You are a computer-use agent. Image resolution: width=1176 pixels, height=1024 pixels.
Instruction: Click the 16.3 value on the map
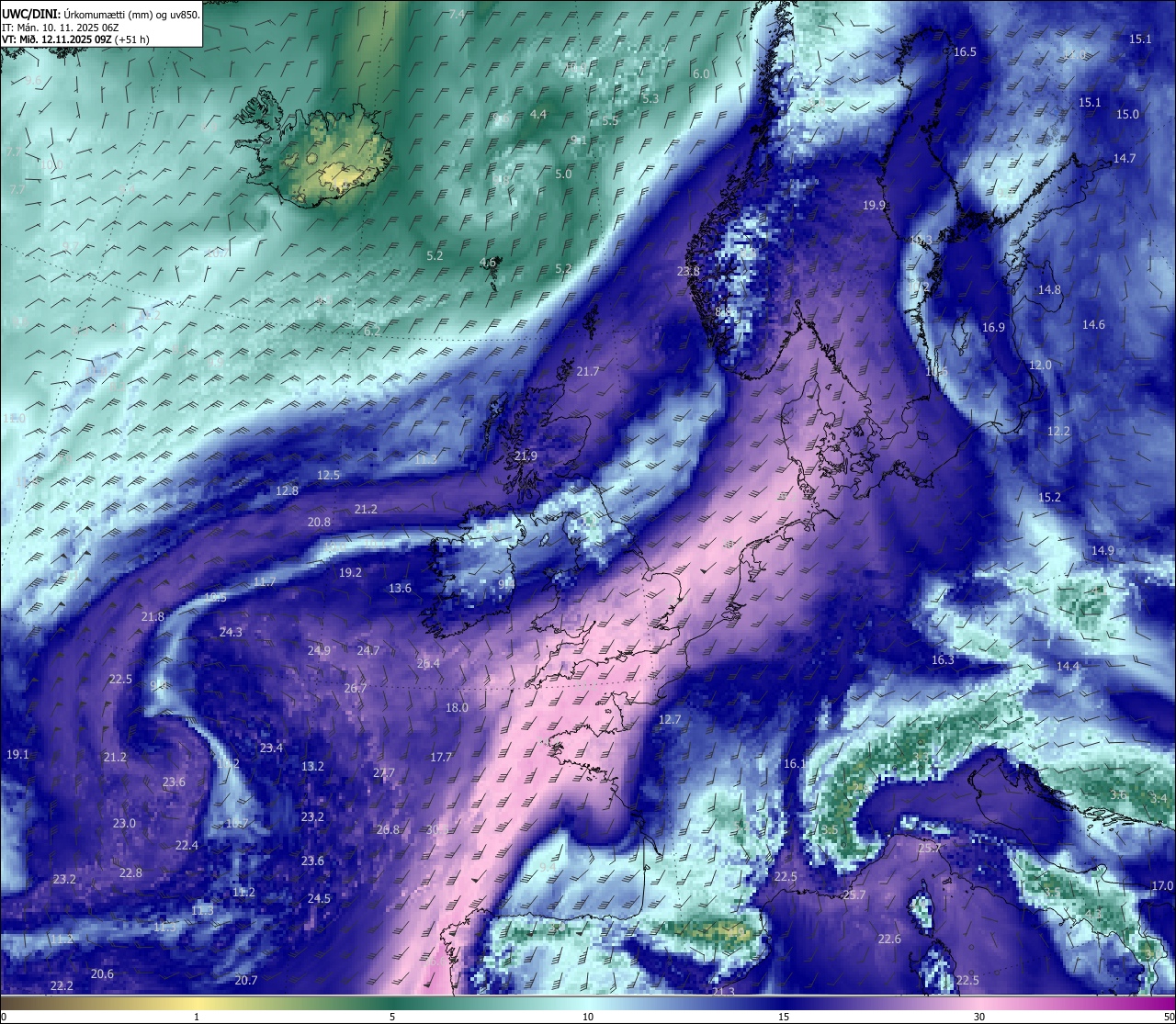coord(943,660)
